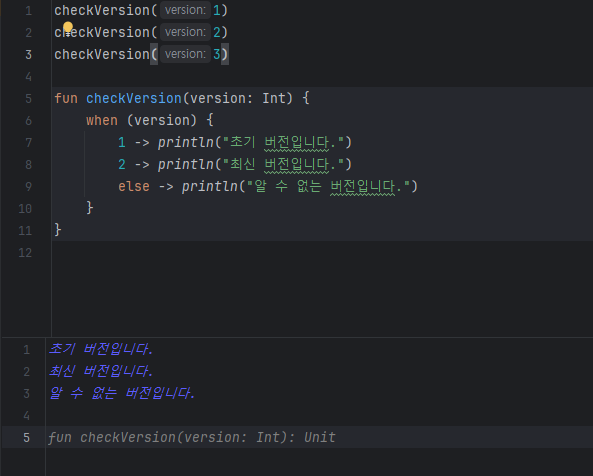Click println on editor line 8
The height and width of the screenshot is (476, 593).
[x=186, y=164]
